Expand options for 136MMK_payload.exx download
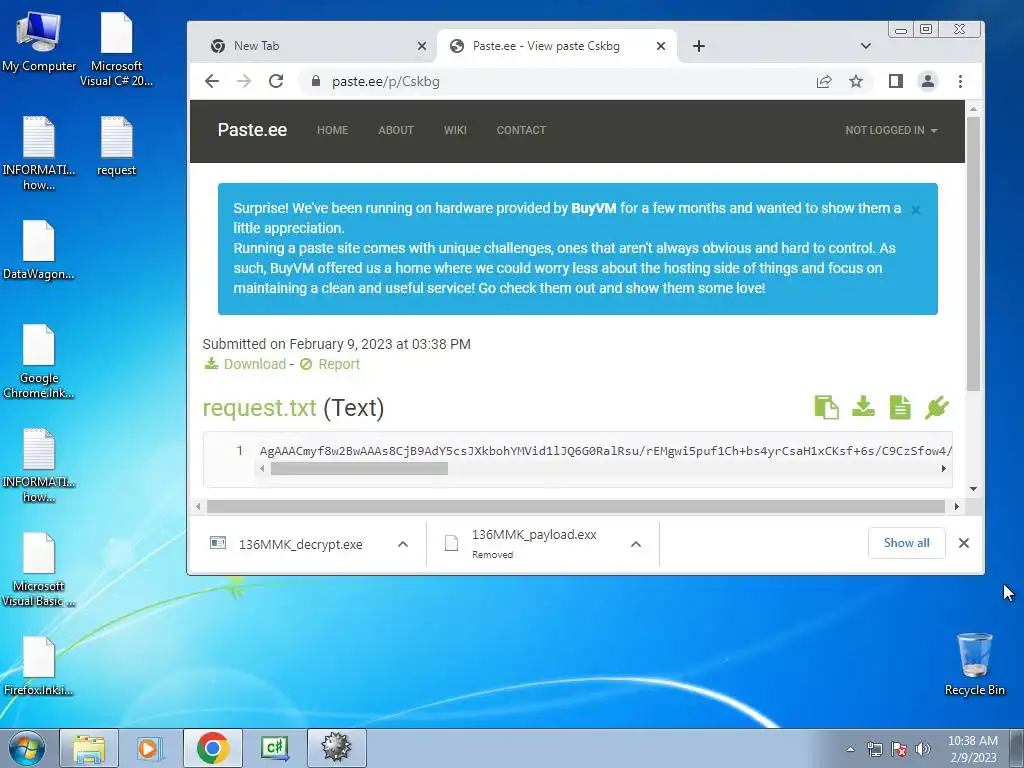This screenshot has height=768, width=1024. [x=636, y=544]
